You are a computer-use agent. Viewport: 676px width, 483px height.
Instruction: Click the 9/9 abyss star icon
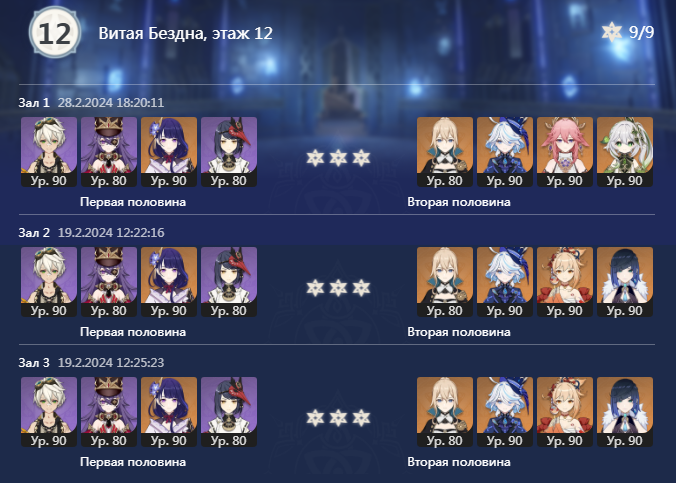point(612,32)
